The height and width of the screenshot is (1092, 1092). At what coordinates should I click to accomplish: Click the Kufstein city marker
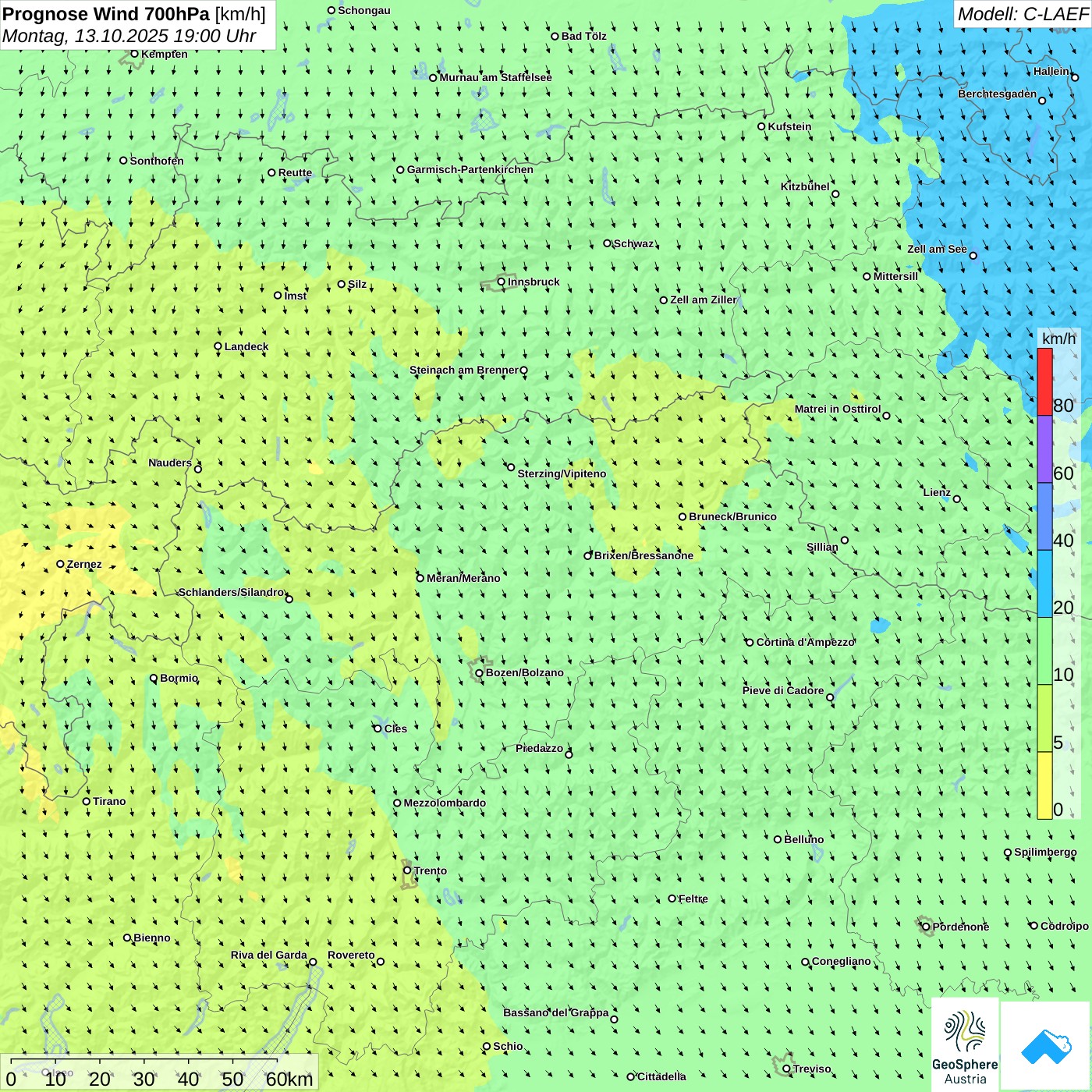pyautogui.click(x=762, y=126)
